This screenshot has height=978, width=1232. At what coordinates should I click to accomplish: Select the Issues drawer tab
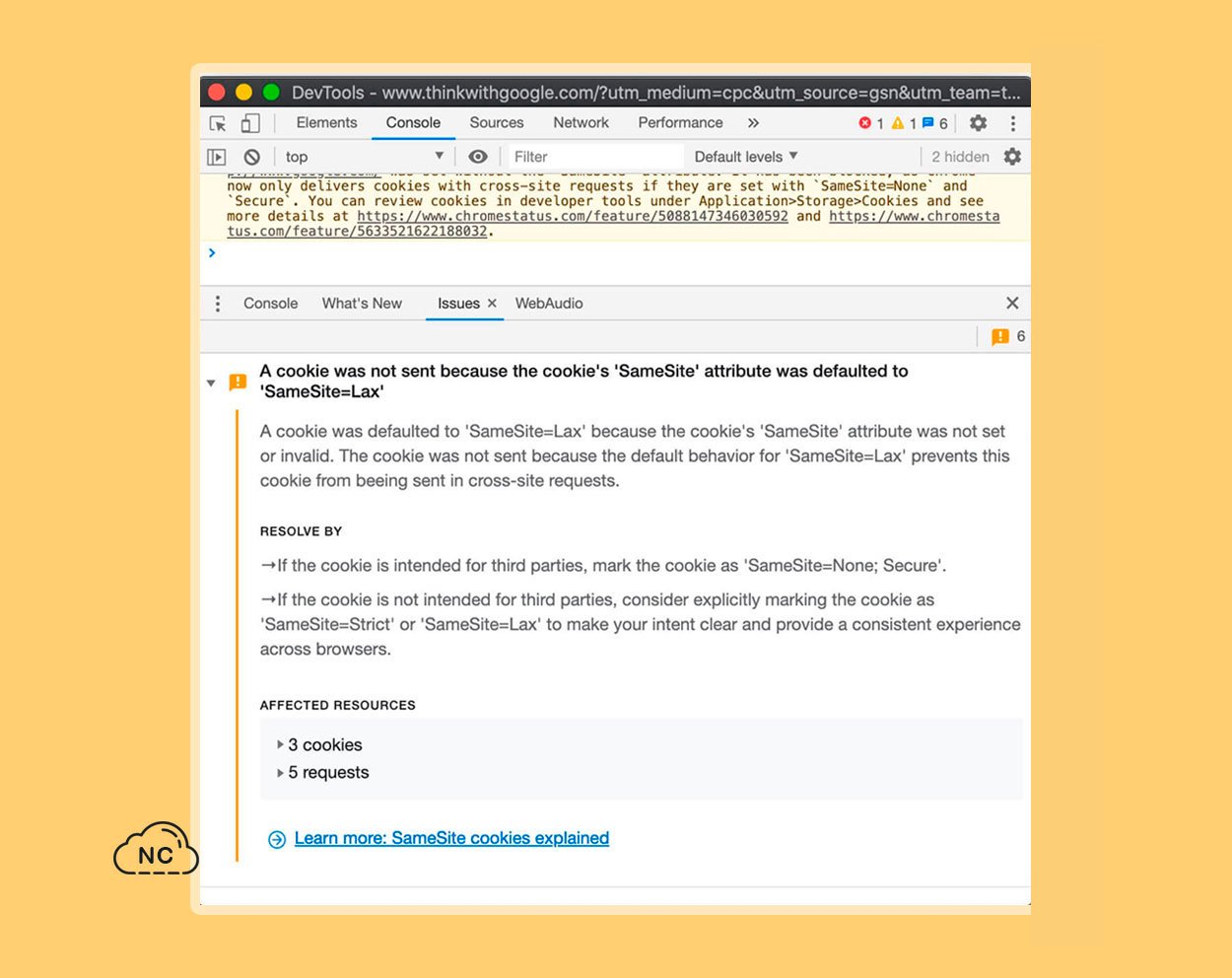458,304
